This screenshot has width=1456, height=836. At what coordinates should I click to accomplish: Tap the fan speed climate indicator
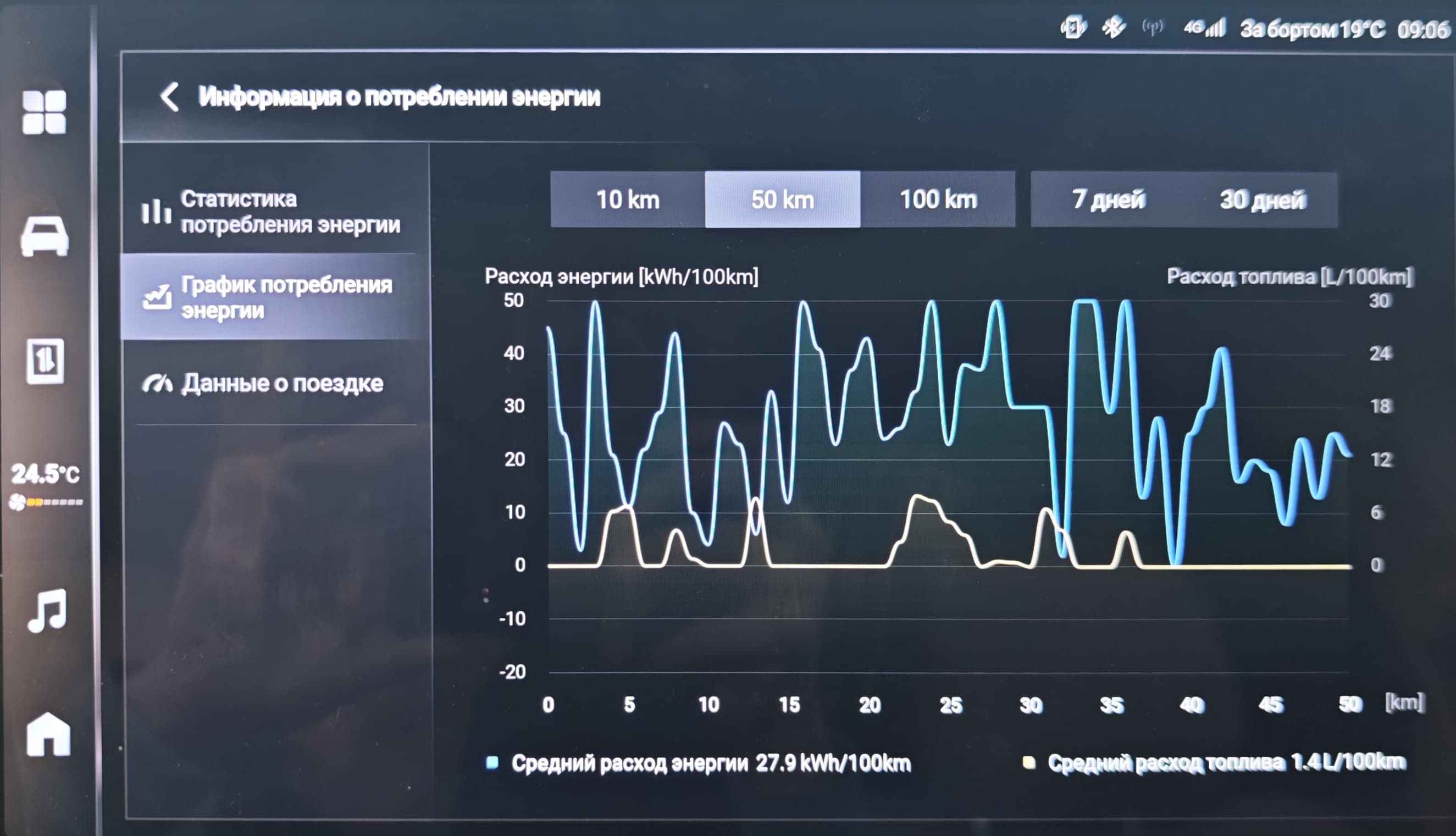46,502
